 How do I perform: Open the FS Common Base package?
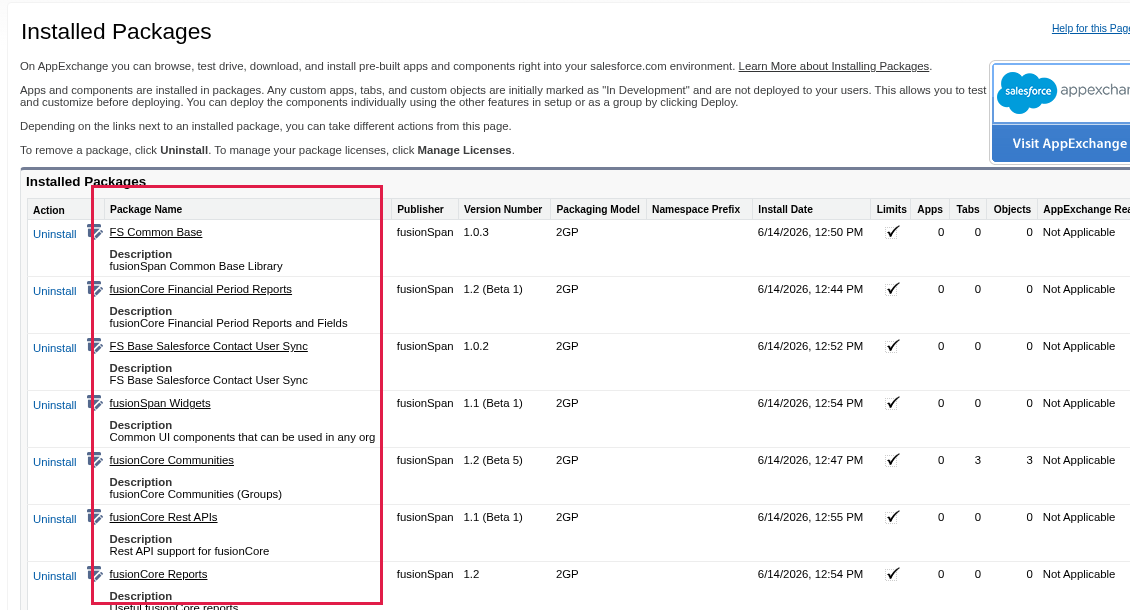pos(156,232)
